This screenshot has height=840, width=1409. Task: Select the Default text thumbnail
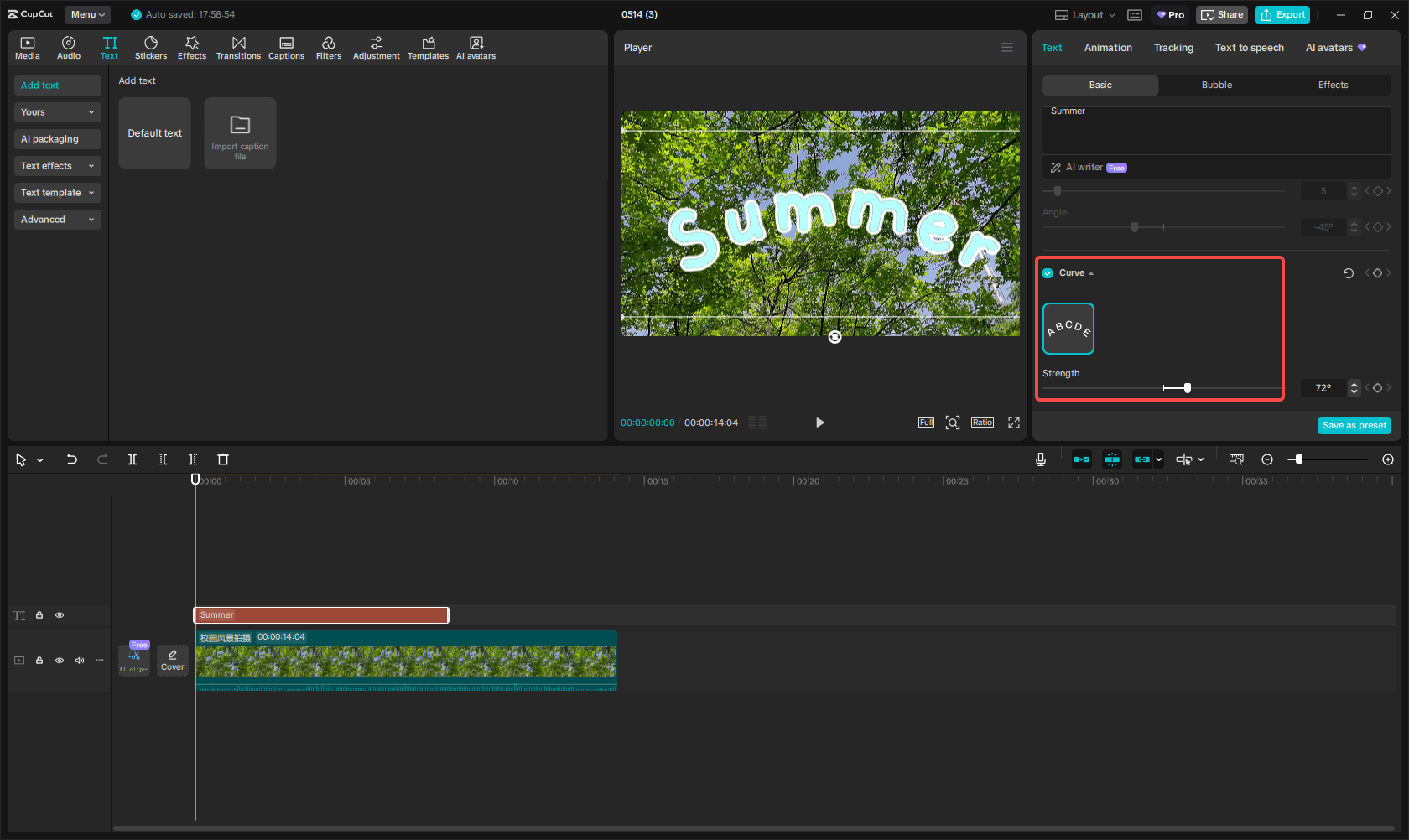[154, 132]
